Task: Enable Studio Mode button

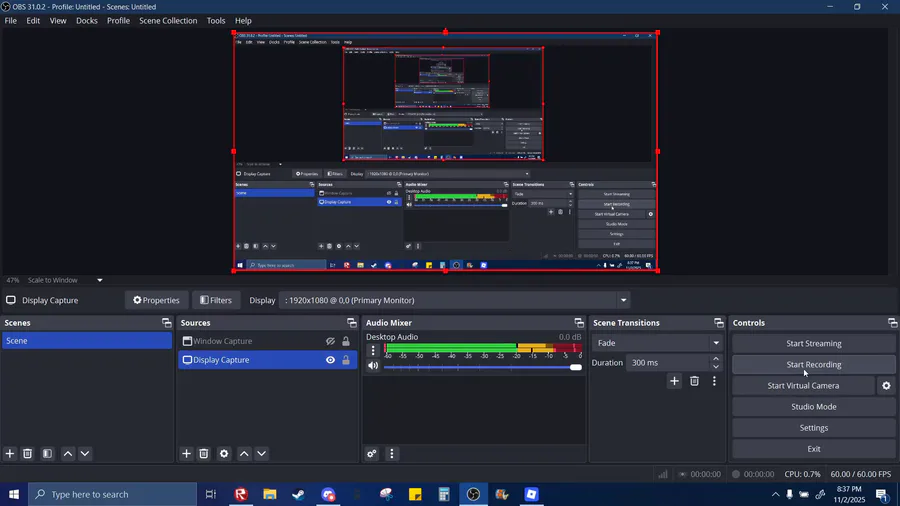Action: point(813,407)
